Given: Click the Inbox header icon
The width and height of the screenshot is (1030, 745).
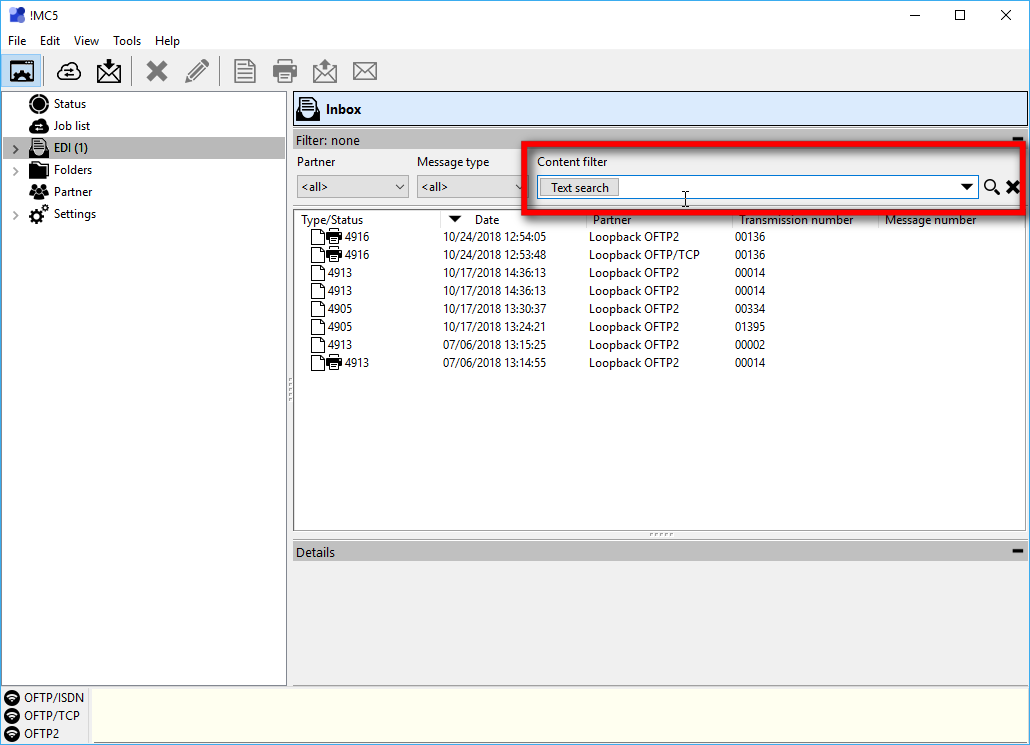Looking at the screenshot, I should 307,109.
